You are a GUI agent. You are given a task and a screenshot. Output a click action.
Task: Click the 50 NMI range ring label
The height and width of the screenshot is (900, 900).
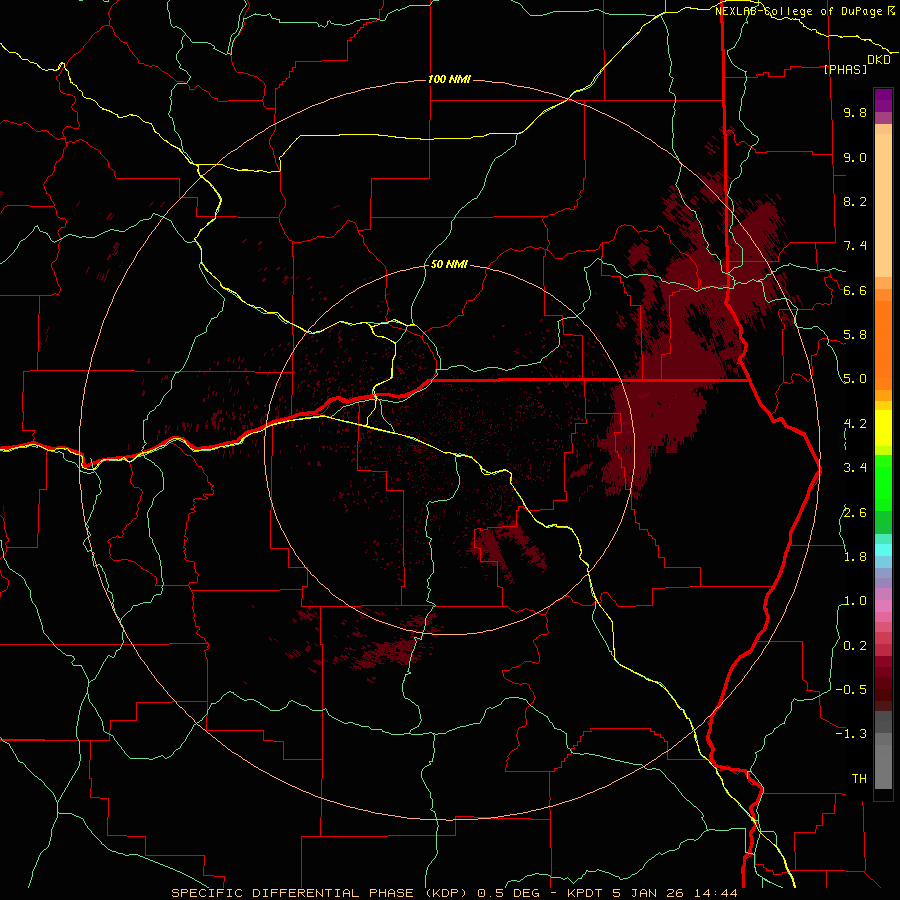(x=449, y=265)
